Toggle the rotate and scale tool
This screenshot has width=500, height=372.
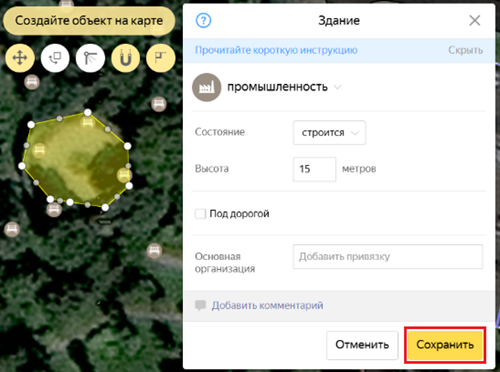click(55, 58)
